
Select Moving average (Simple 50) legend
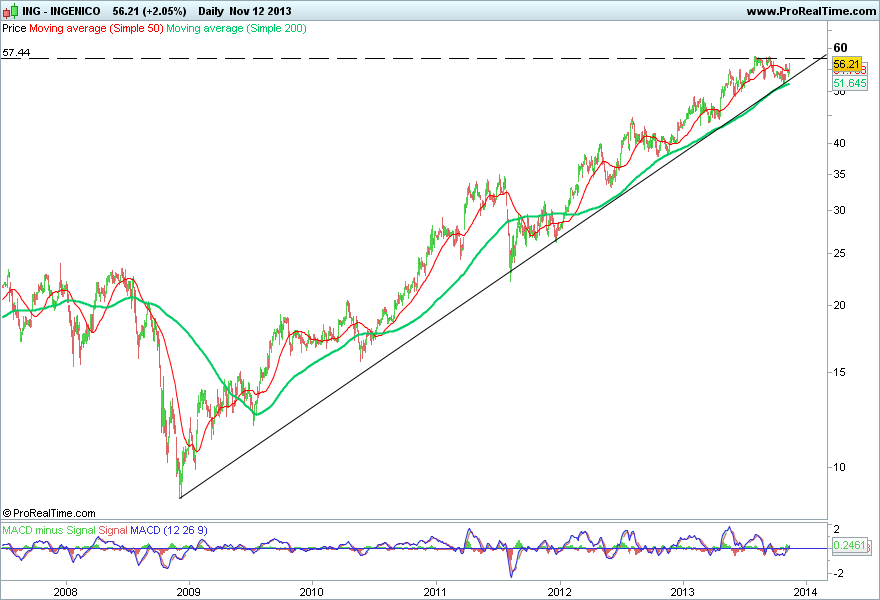(x=96, y=28)
